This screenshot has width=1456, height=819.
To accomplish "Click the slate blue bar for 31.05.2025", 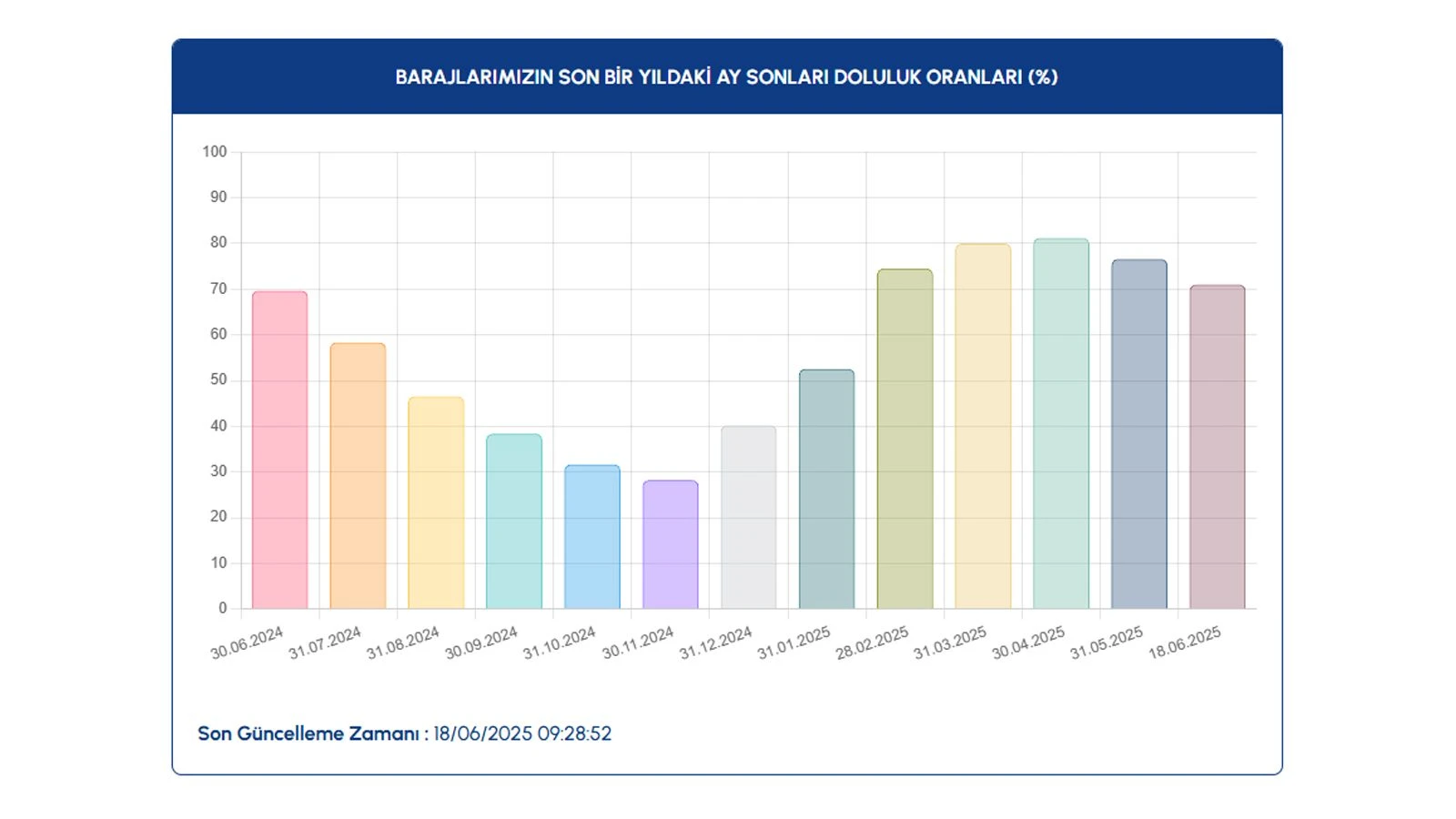I will click(1139, 434).
